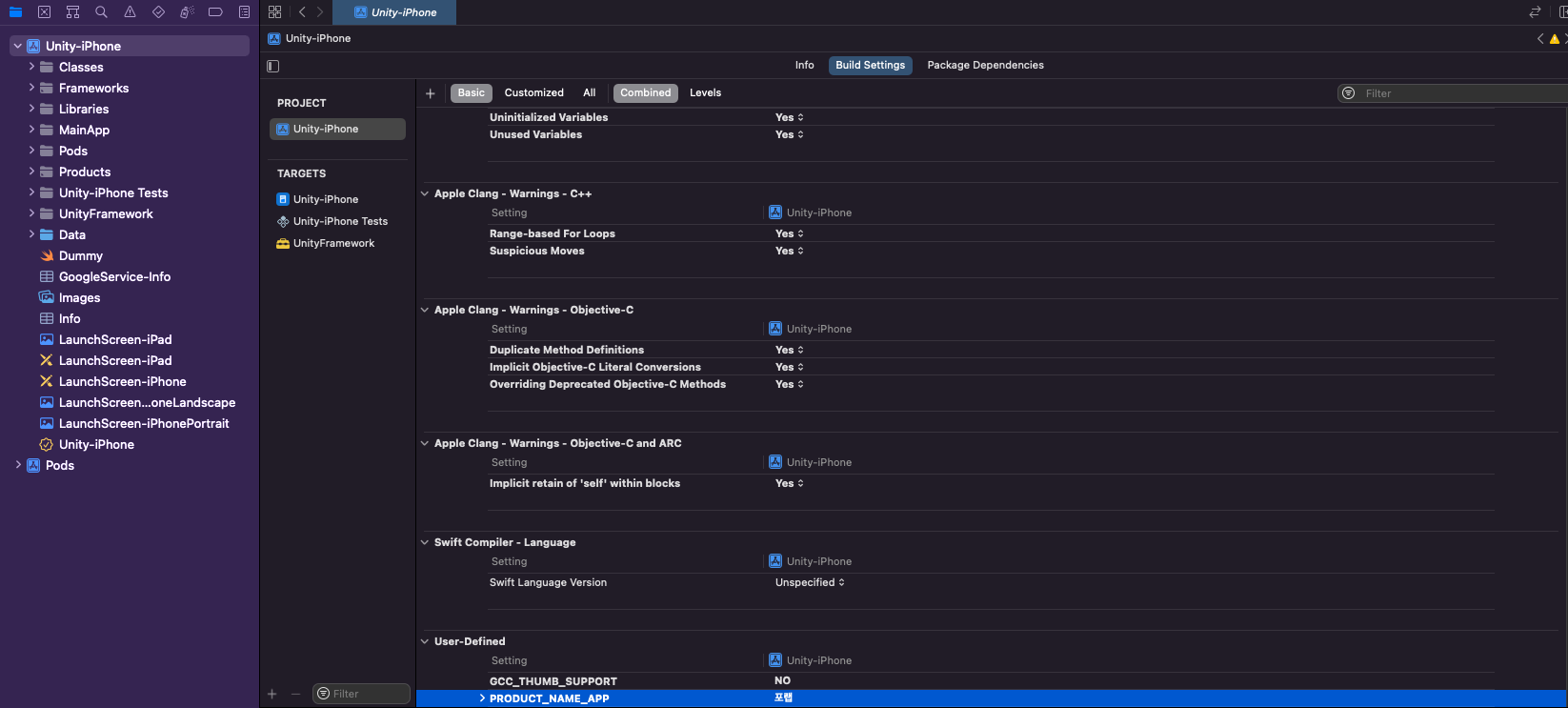
Task: Change the Swift Language Version dropdown
Action: point(810,582)
